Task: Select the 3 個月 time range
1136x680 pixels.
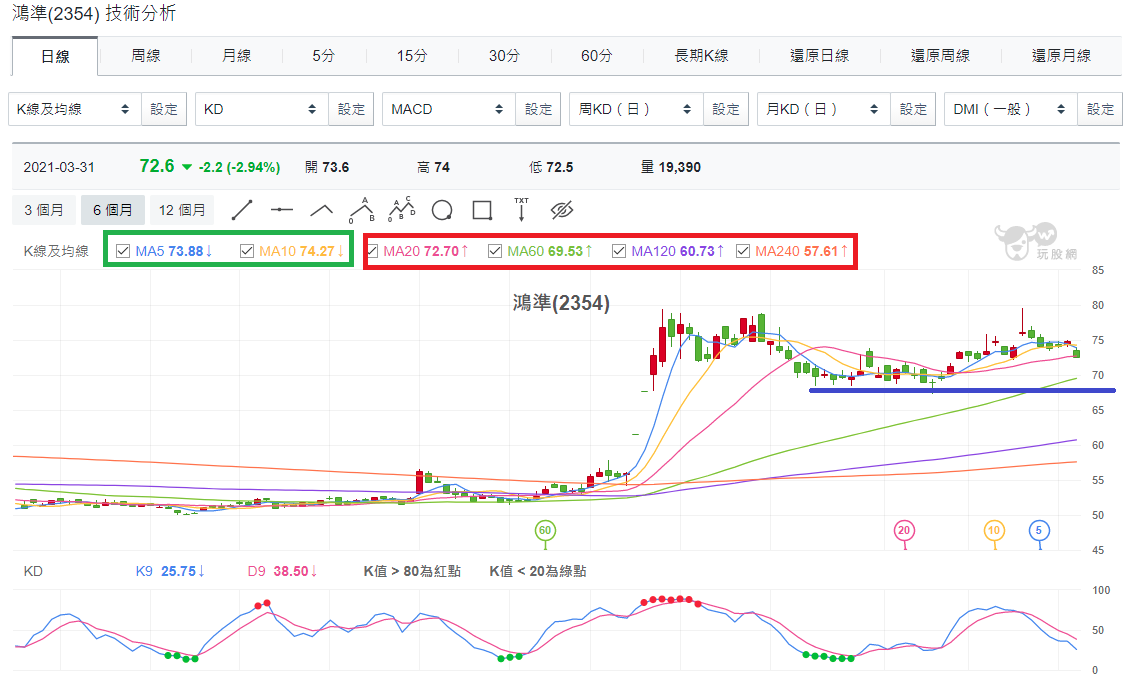Action: (x=44, y=210)
